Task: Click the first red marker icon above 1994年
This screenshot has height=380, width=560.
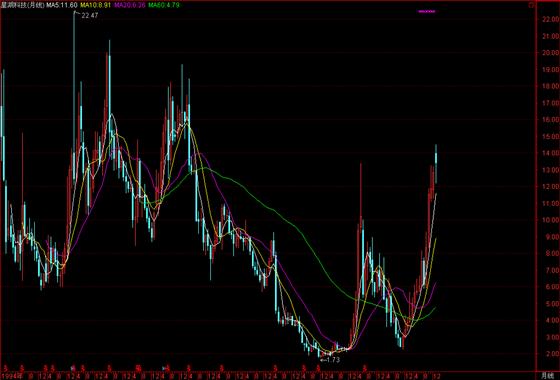Action: pyautogui.click(x=6, y=367)
